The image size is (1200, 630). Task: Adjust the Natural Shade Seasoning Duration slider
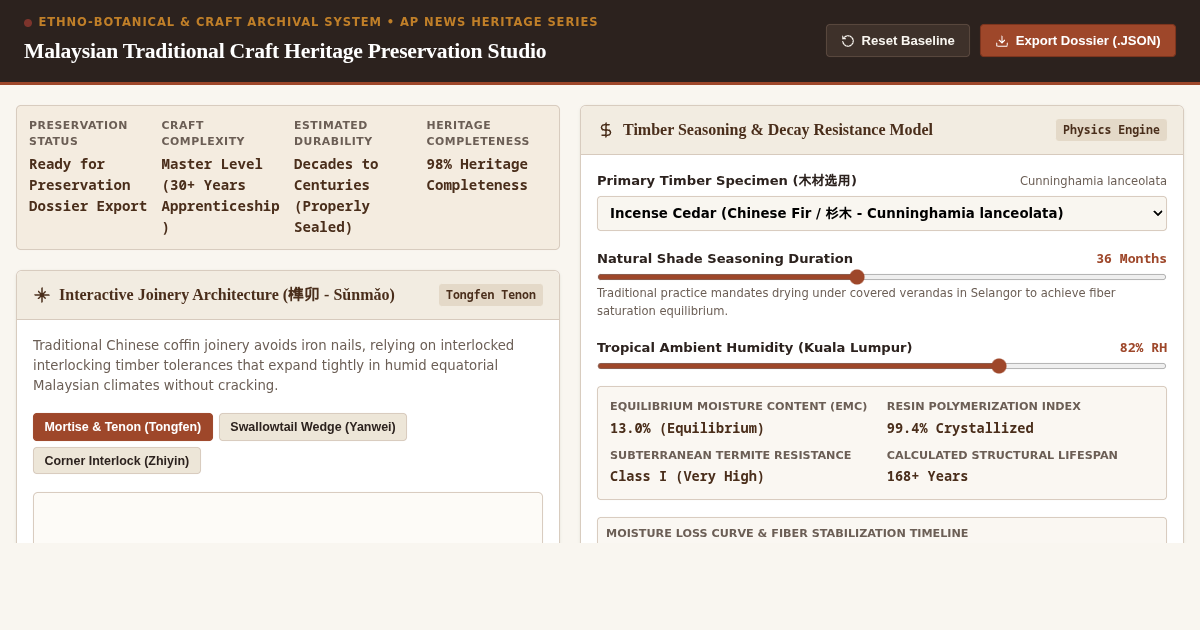[x=882, y=277]
